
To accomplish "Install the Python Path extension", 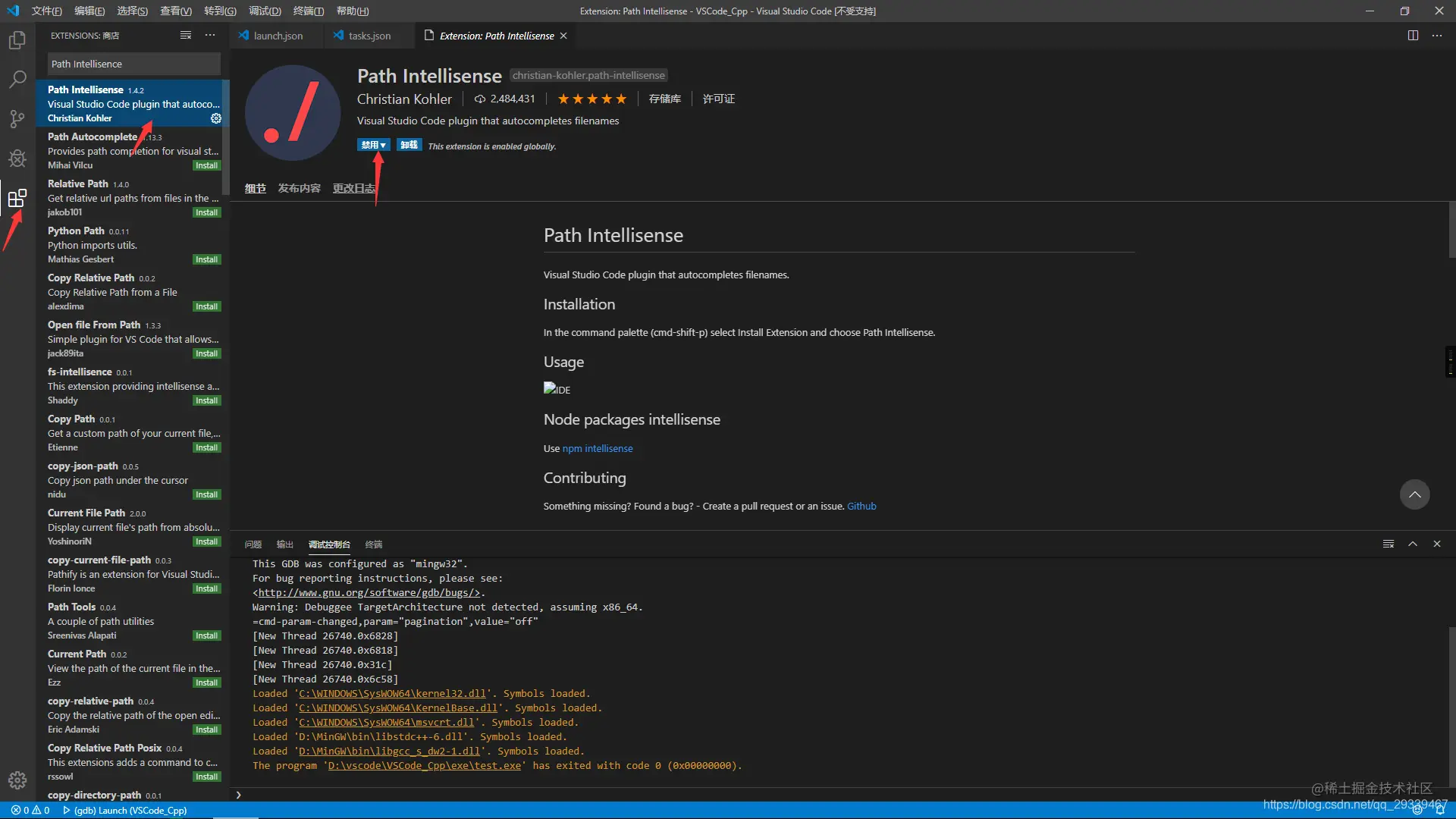I will (206, 259).
